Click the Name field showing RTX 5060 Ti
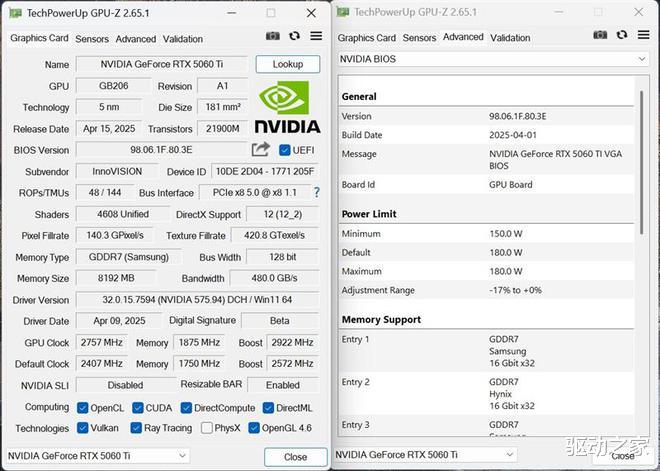 [161, 64]
